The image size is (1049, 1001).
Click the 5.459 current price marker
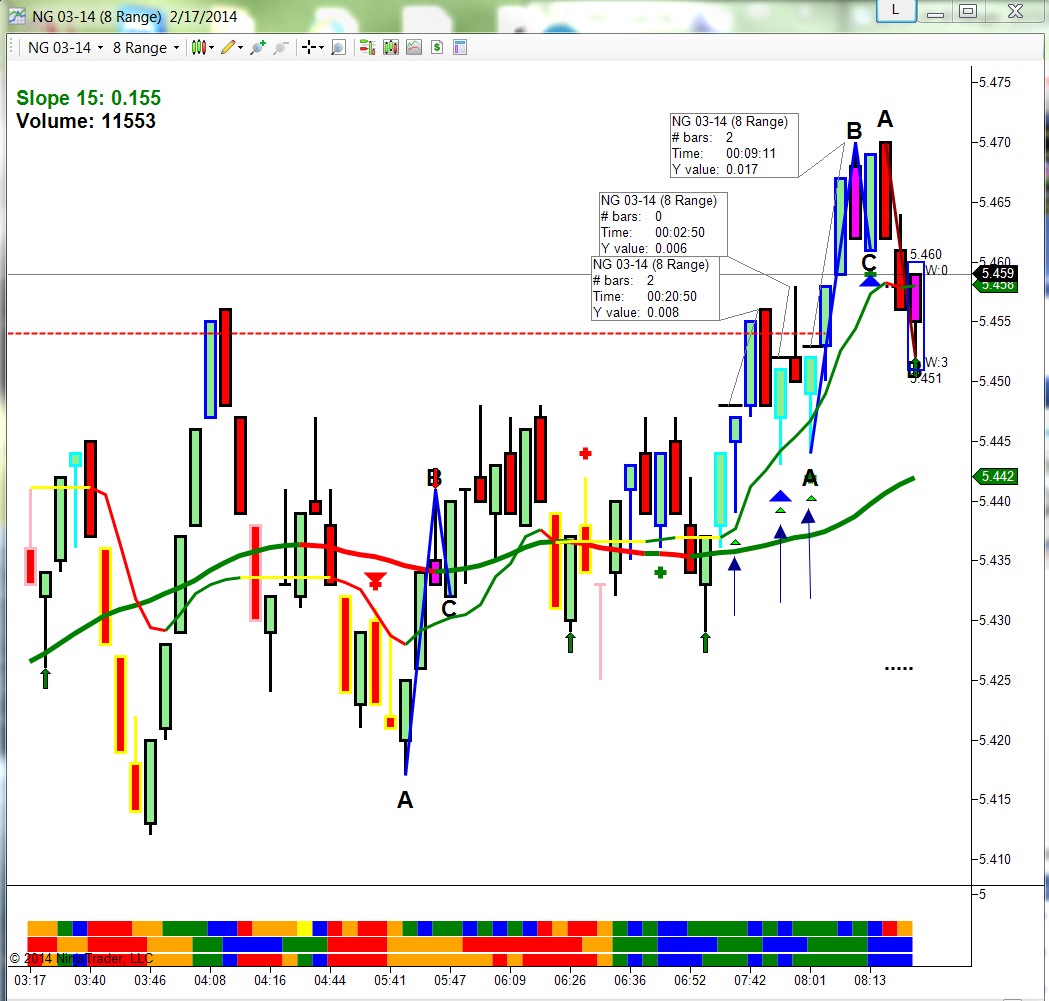(x=997, y=273)
